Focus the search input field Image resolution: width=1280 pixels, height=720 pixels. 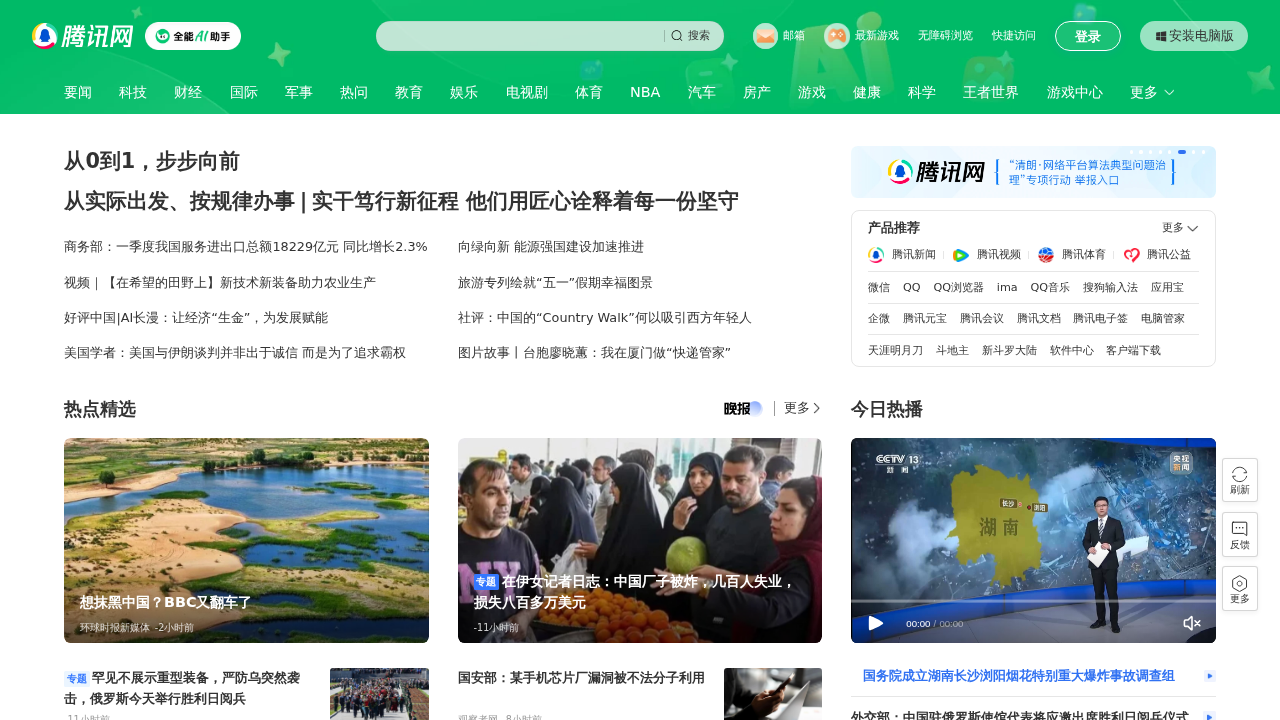(520, 36)
